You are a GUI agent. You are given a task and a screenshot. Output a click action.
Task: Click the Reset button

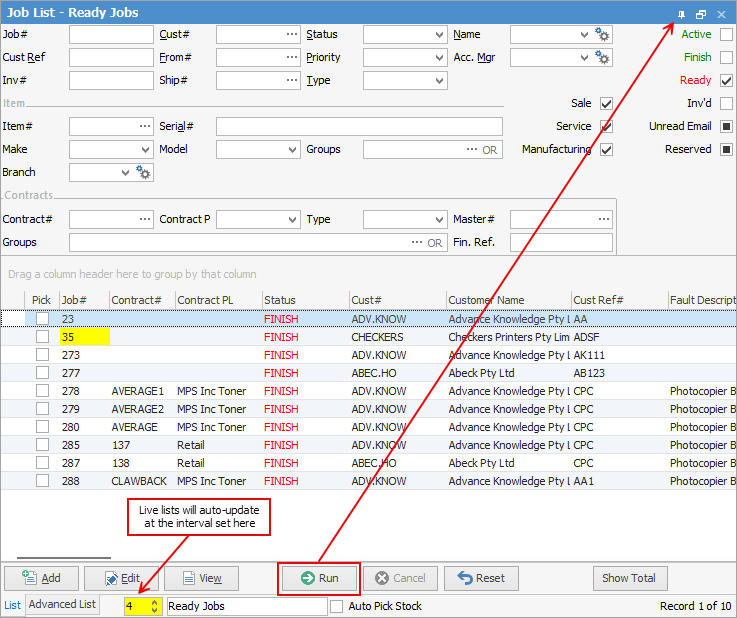point(481,578)
